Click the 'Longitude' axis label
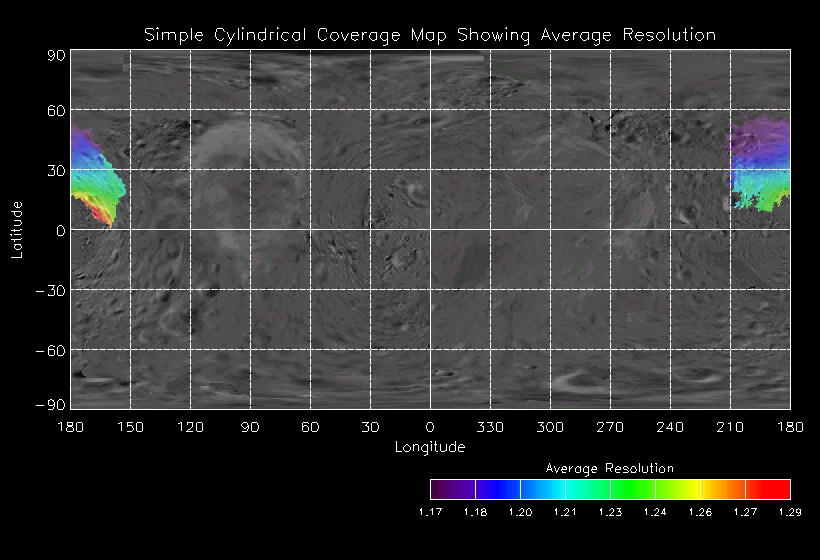 (x=430, y=447)
